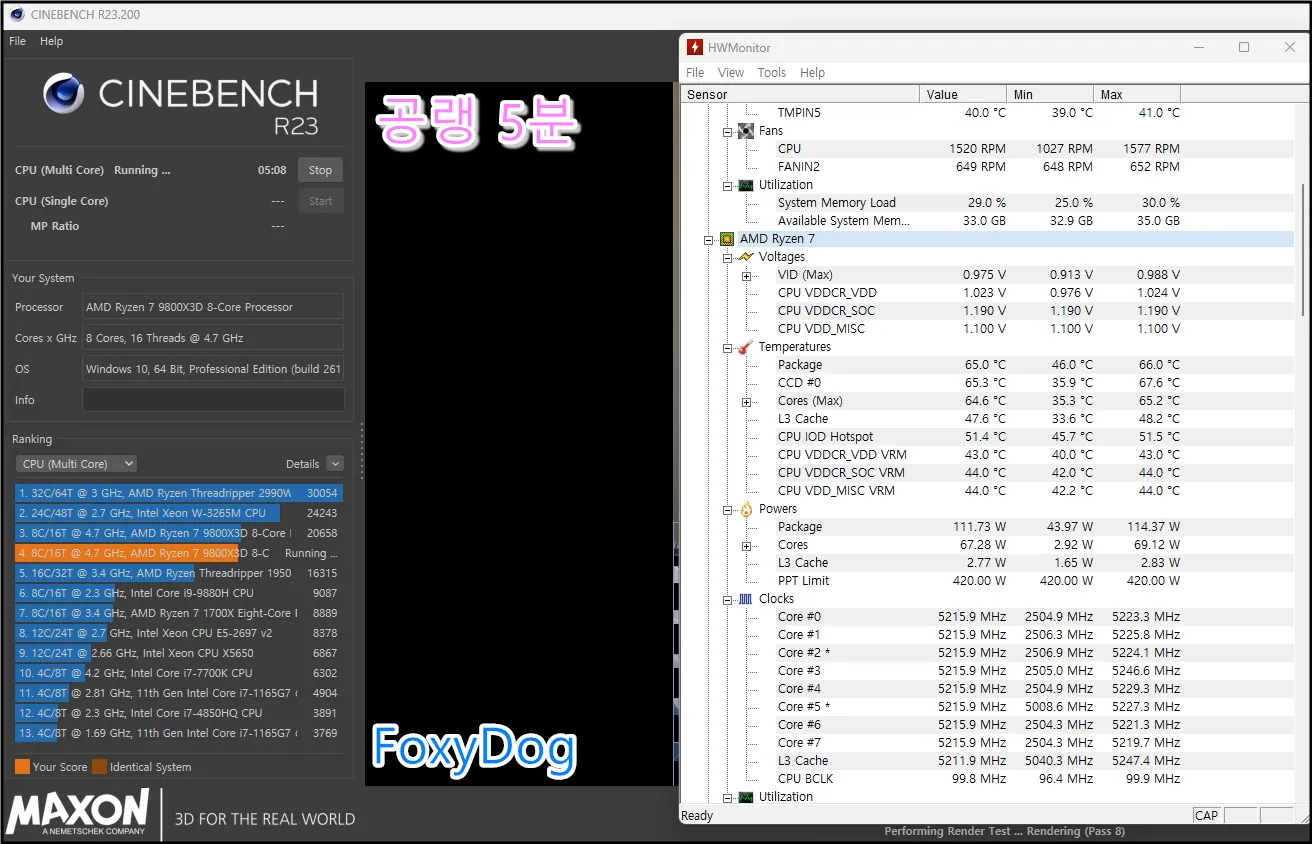Screen dimensions: 1312x844
Task: Open HWMonitor View menu
Action: pos(731,73)
